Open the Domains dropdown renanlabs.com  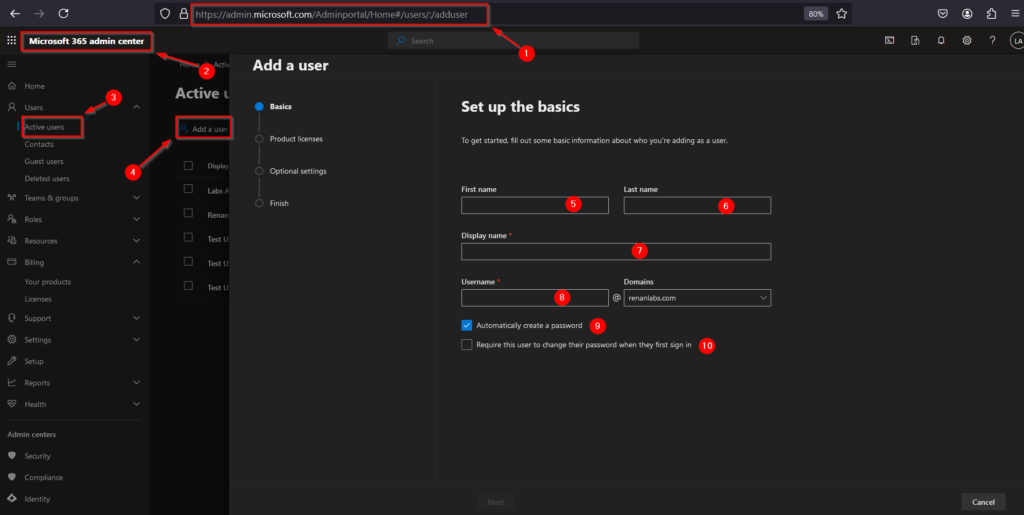pyautogui.click(x=697, y=298)
